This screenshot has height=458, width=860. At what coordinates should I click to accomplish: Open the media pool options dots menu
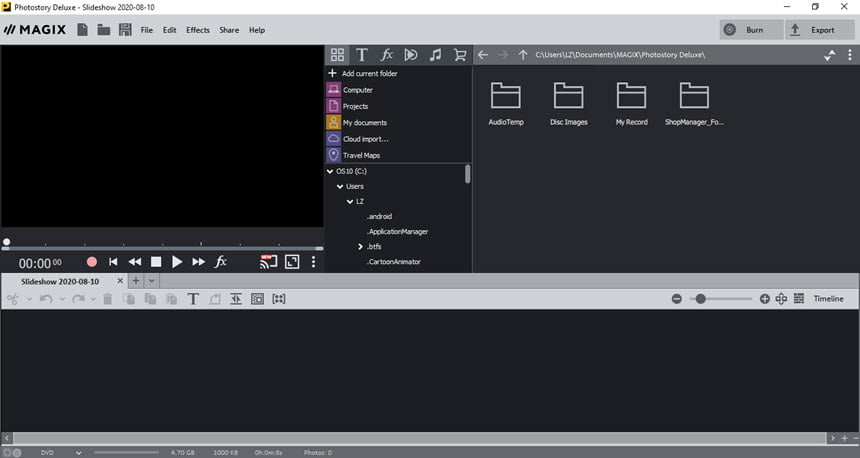850,55
